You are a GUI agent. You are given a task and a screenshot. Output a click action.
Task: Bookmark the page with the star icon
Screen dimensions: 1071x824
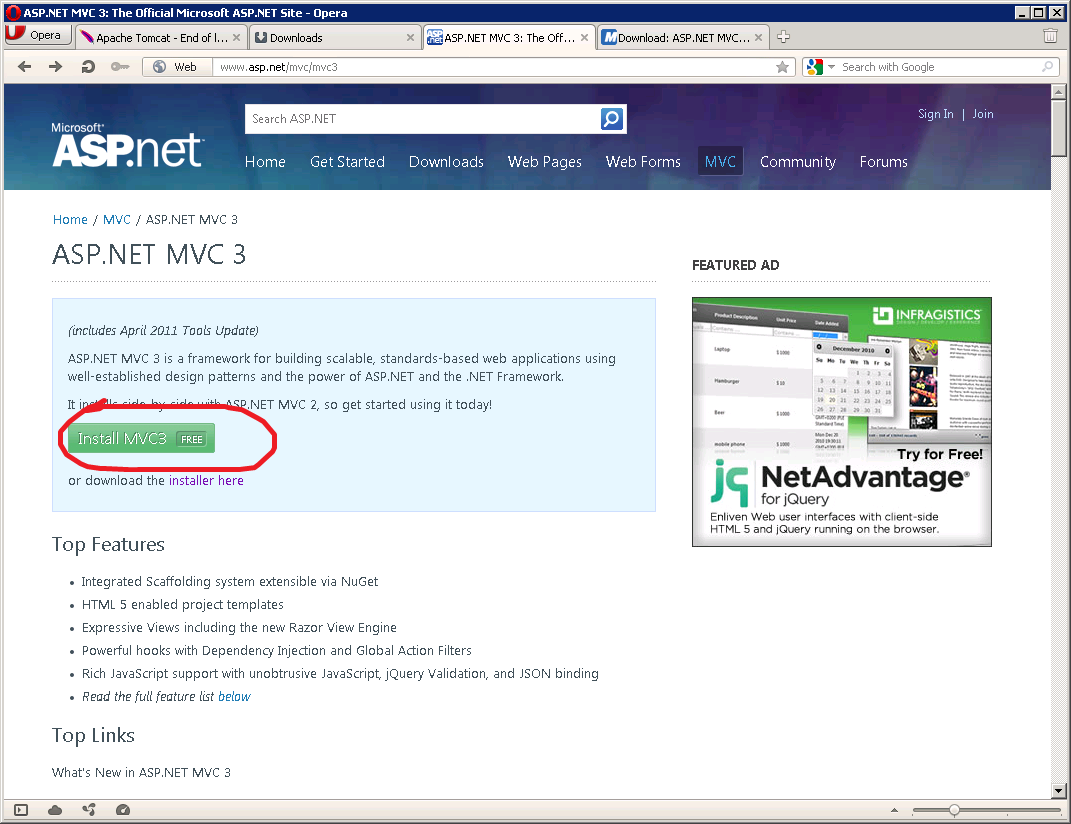(782, 67)
